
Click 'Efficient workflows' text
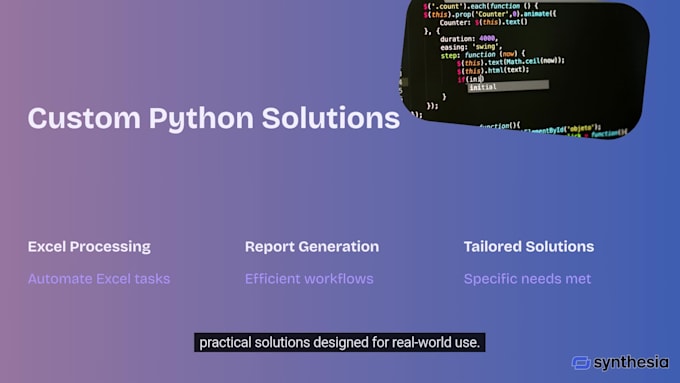[309, 278]
